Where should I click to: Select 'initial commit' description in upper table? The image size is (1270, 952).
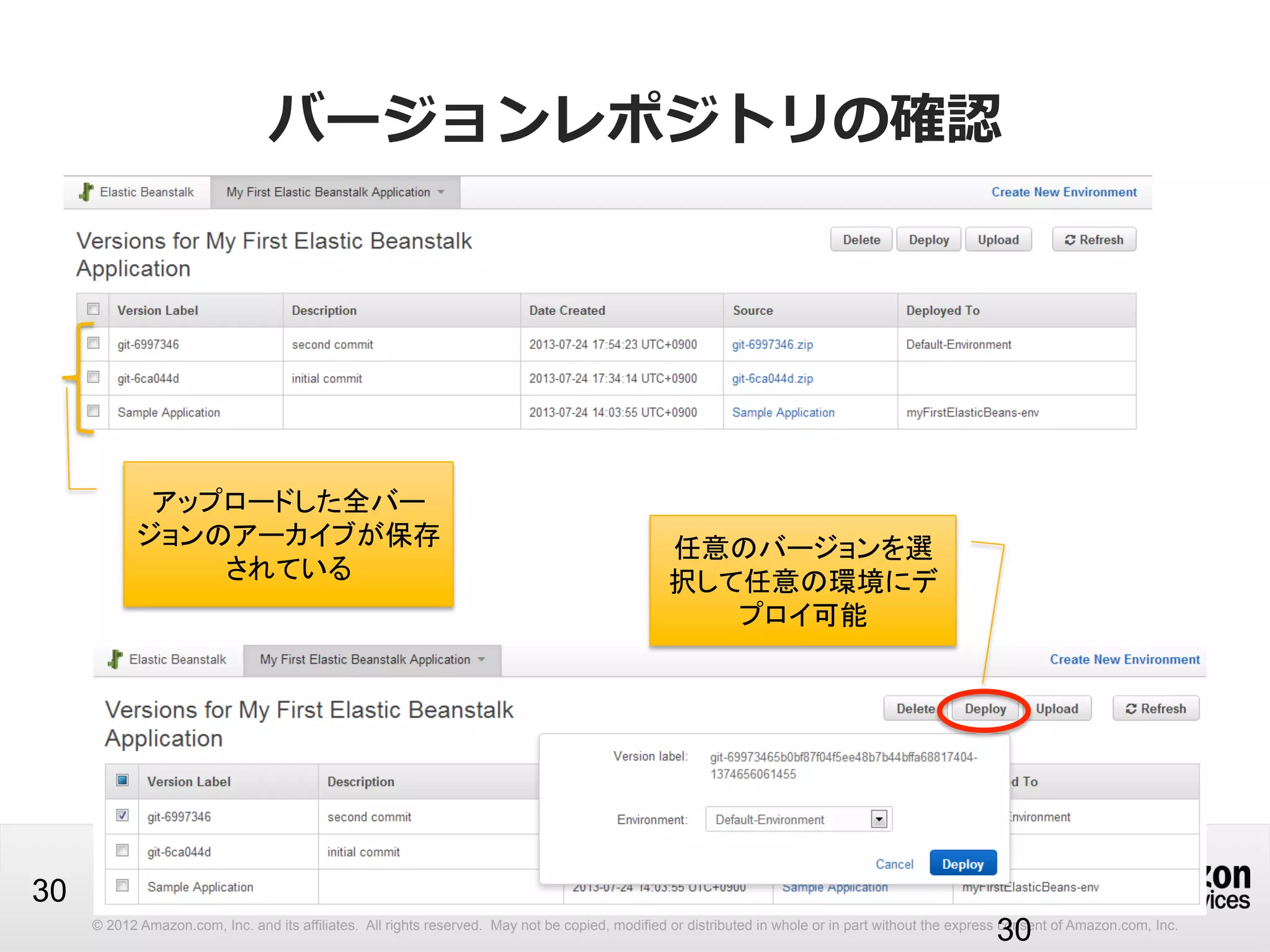pyautogui.click(x=327, y=379)
